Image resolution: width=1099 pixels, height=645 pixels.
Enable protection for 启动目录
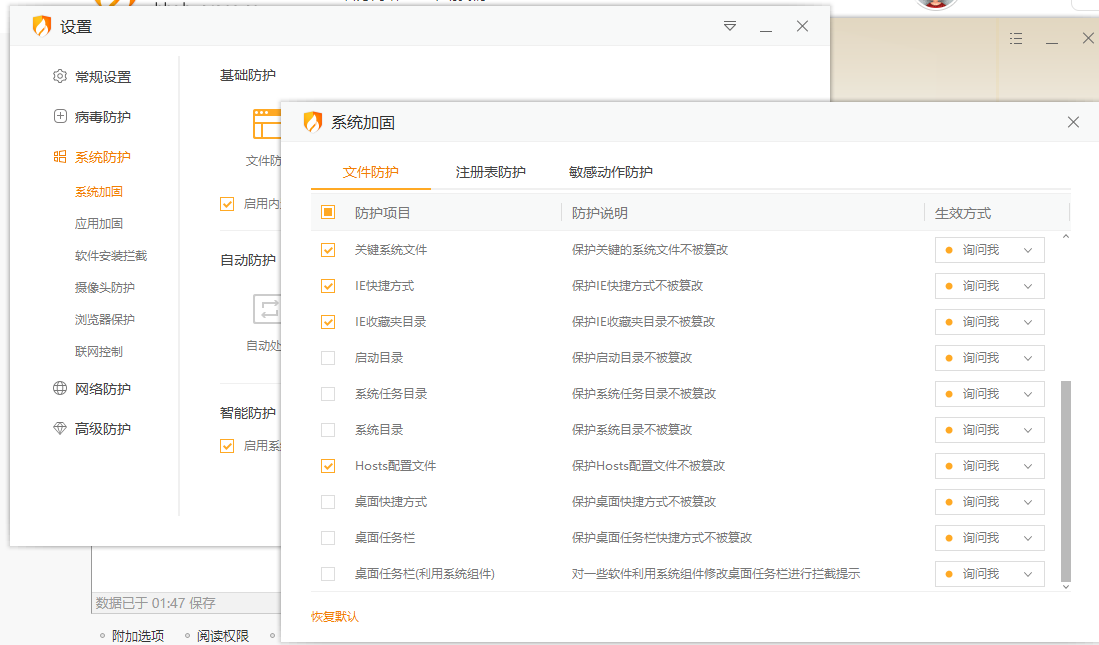(x=327, y=357)
